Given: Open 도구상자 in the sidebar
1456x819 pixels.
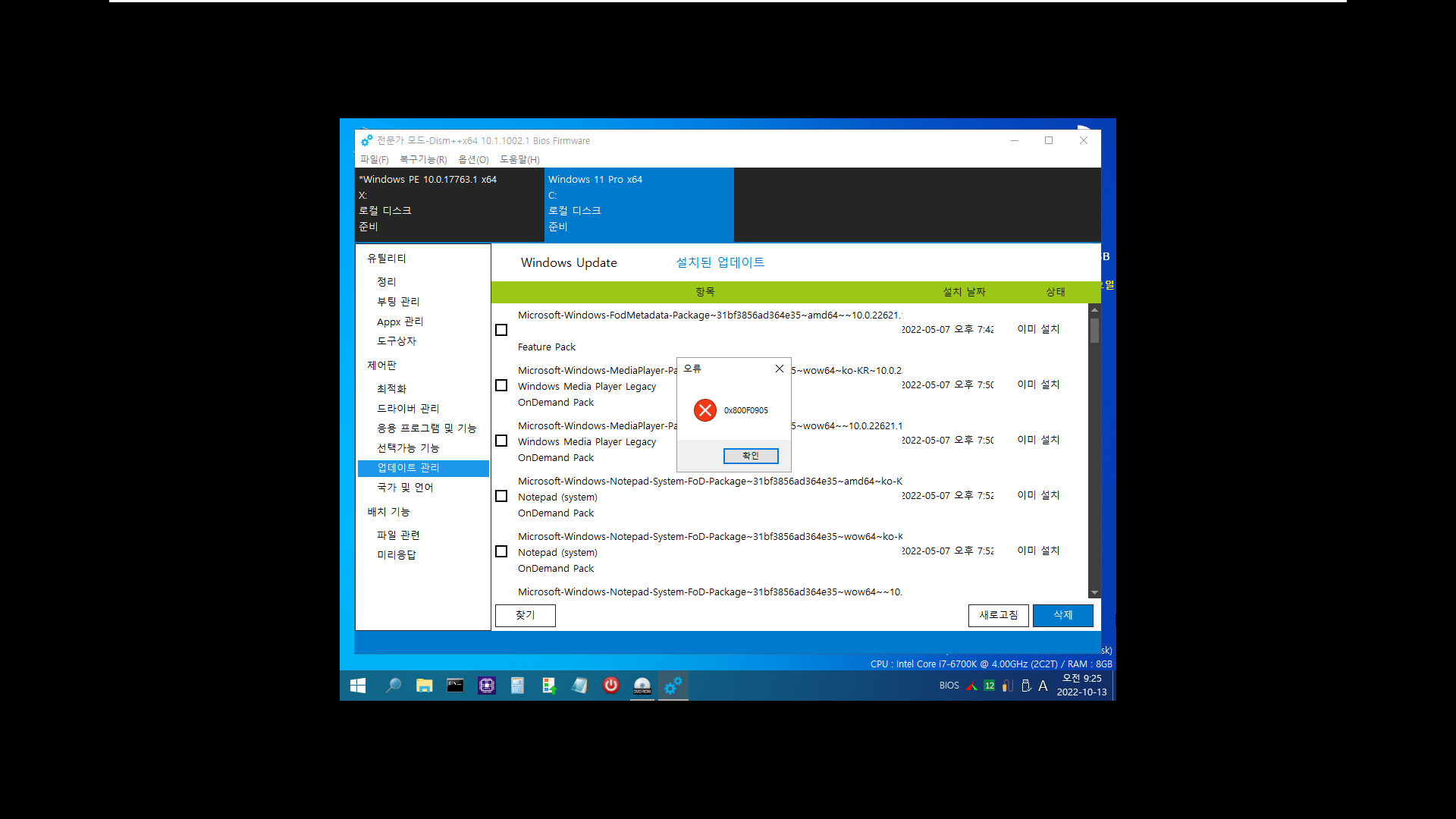Looking at the screenshot, I should click(x=397, y=341).
